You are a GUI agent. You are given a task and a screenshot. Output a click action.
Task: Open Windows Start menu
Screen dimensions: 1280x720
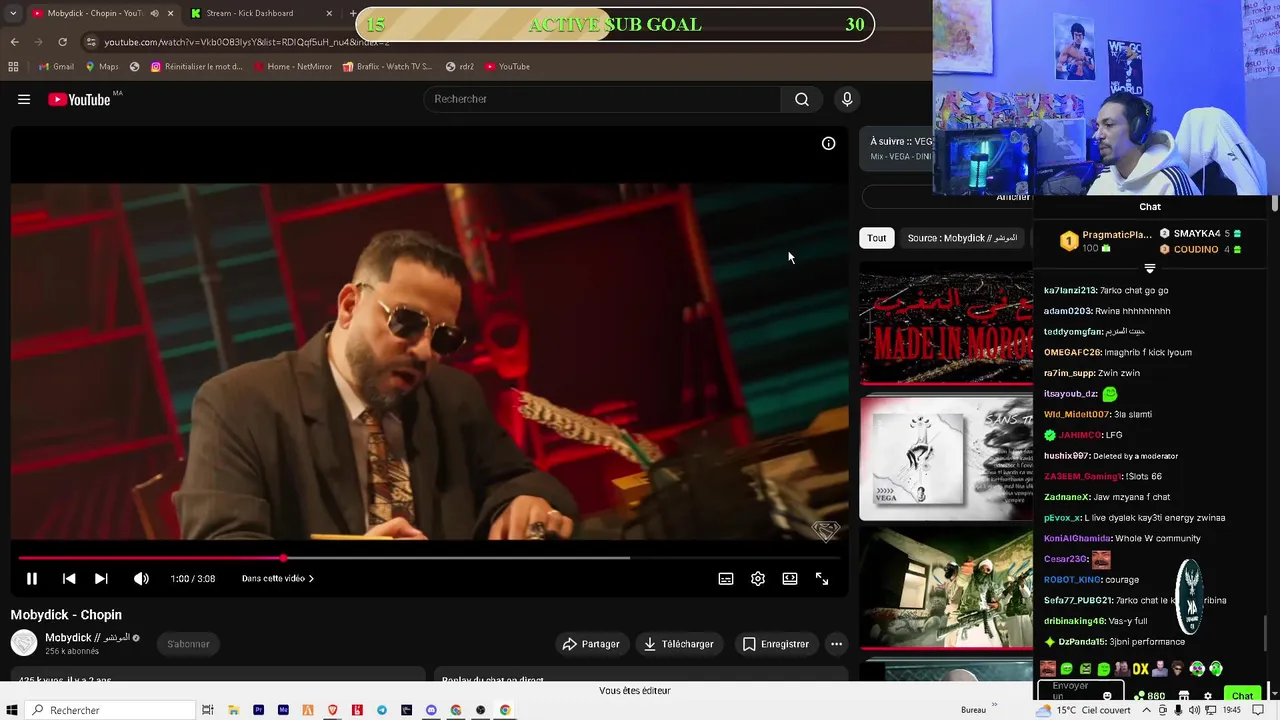[x=12, y=710]
